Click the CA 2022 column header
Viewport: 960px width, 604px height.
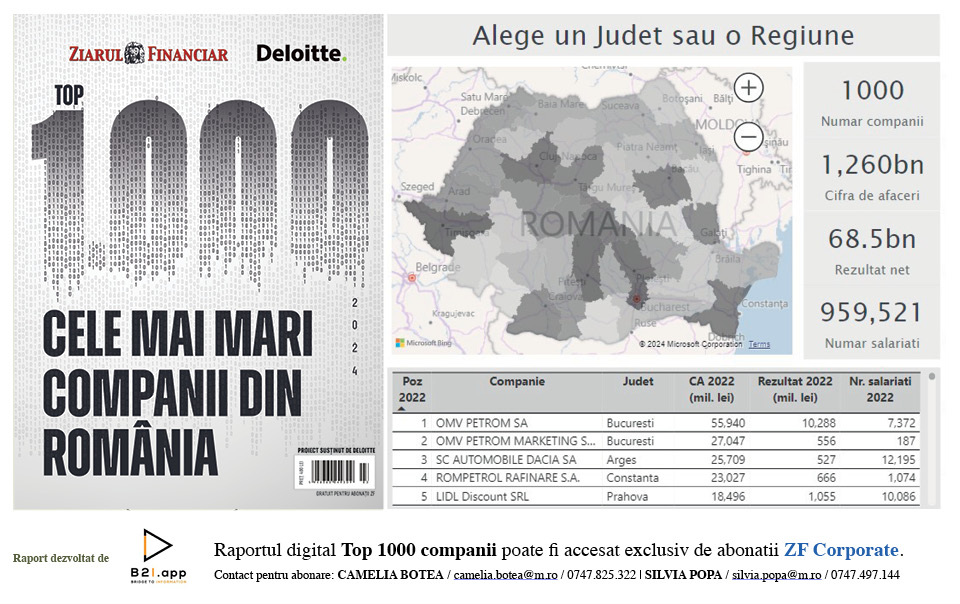[x=711, y=389]
